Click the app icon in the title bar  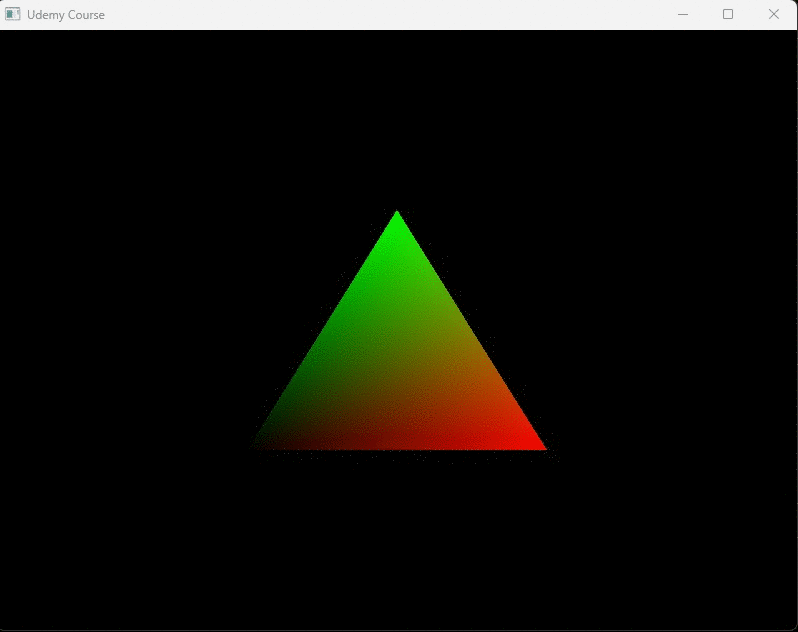pos(12,14)
